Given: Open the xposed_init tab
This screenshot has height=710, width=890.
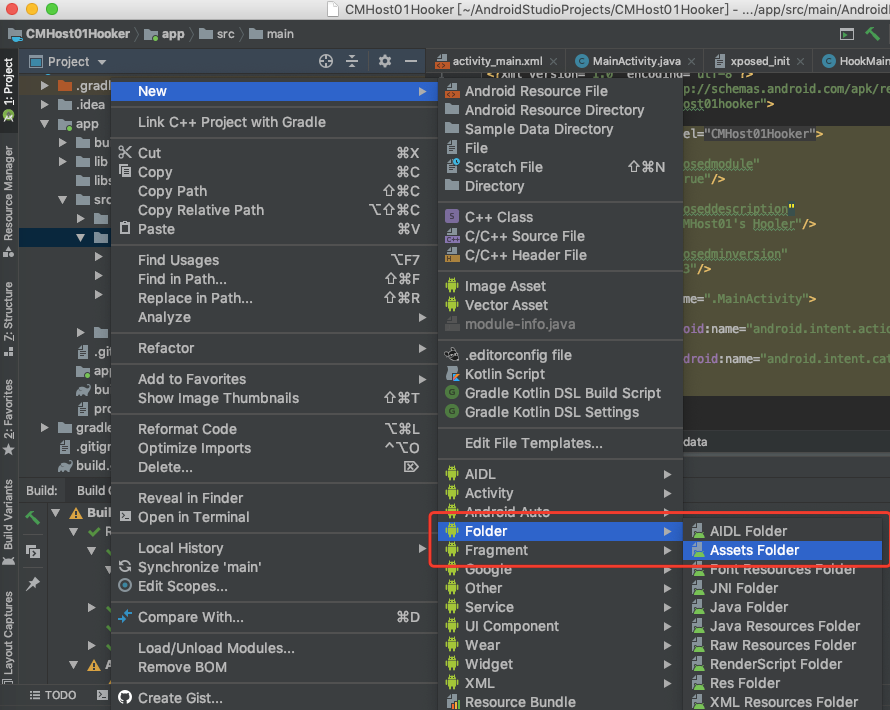Looking at the screenshot, I should [759, 61].
